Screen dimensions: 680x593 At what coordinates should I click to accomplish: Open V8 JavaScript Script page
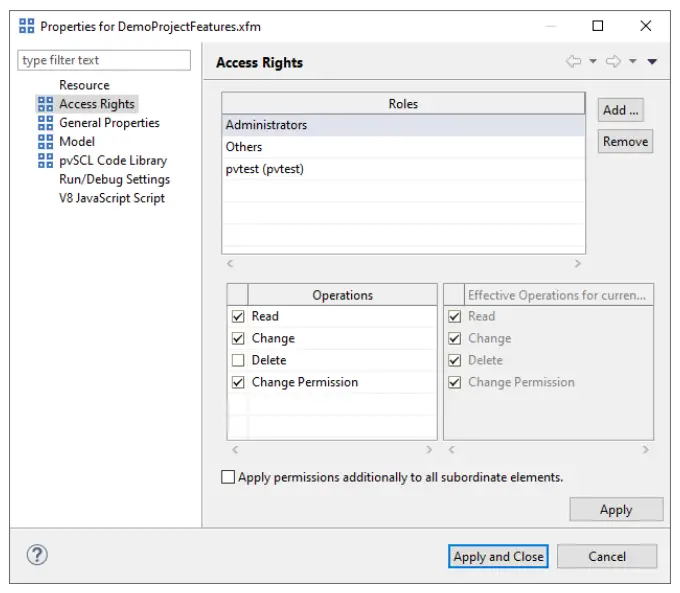[x=112, y=198]
